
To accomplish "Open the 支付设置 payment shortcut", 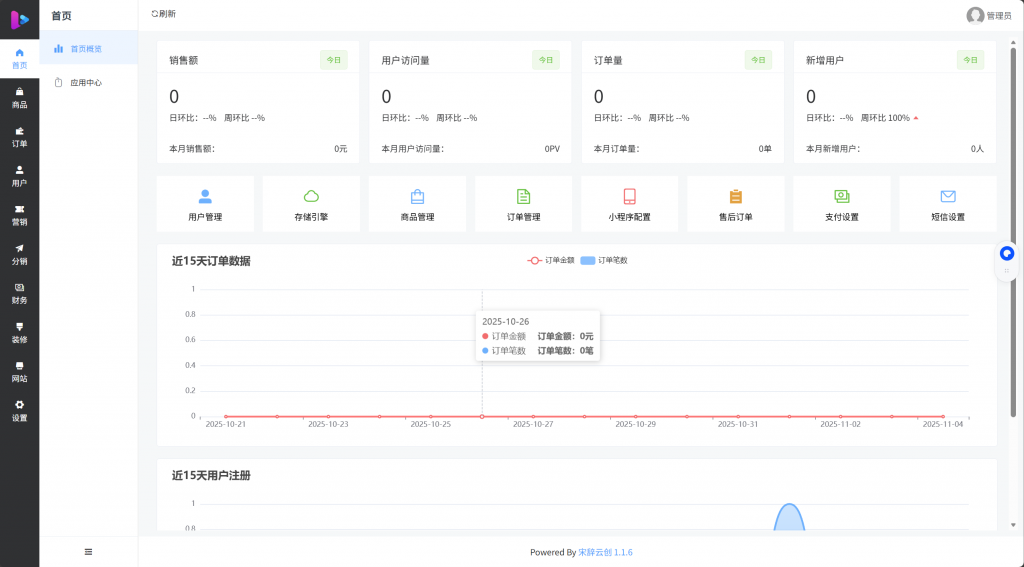I will coord(842,204).
